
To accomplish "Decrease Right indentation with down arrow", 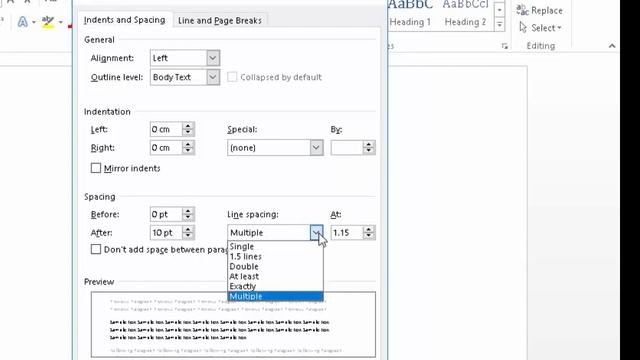I will pos(188,151).
